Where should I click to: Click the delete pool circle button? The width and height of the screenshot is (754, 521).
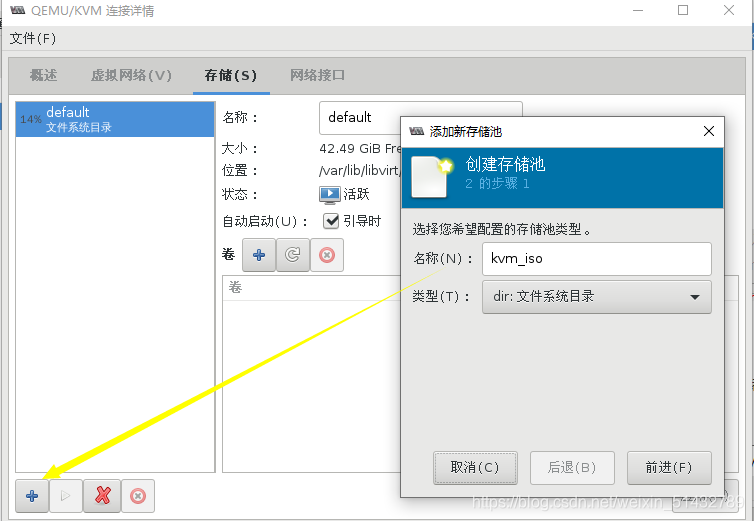pos(138,496)
